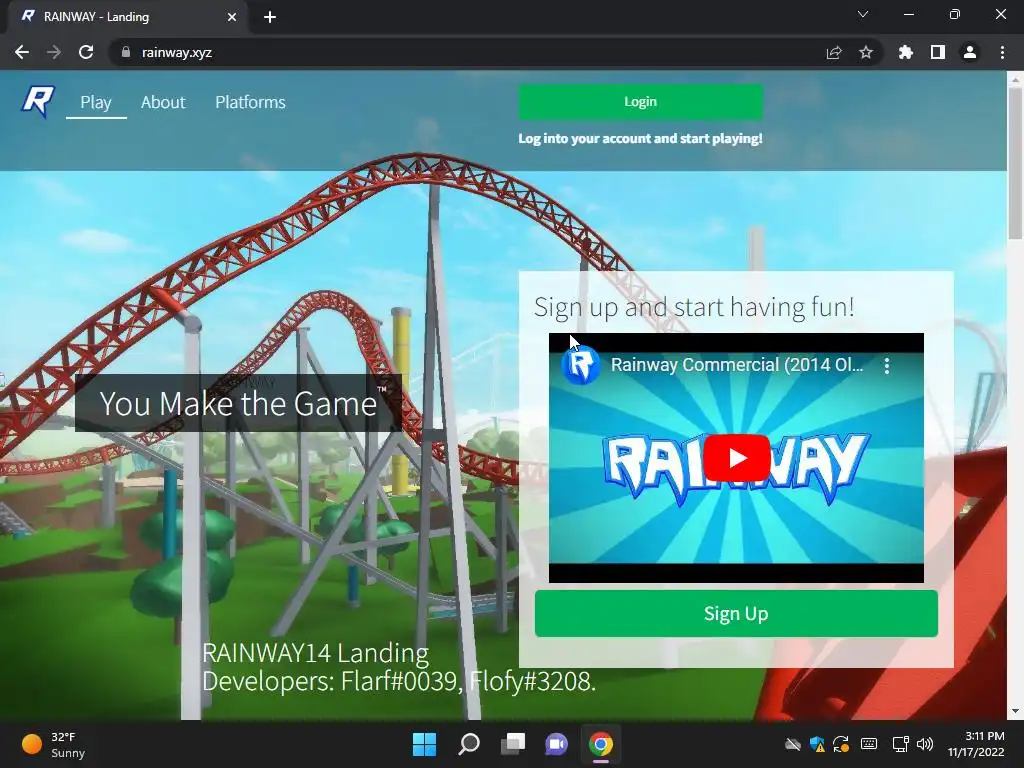Click the padlock site info icon
This screenshot has height=768, width=1024.
pyautogui.click(x=125, y=52)
